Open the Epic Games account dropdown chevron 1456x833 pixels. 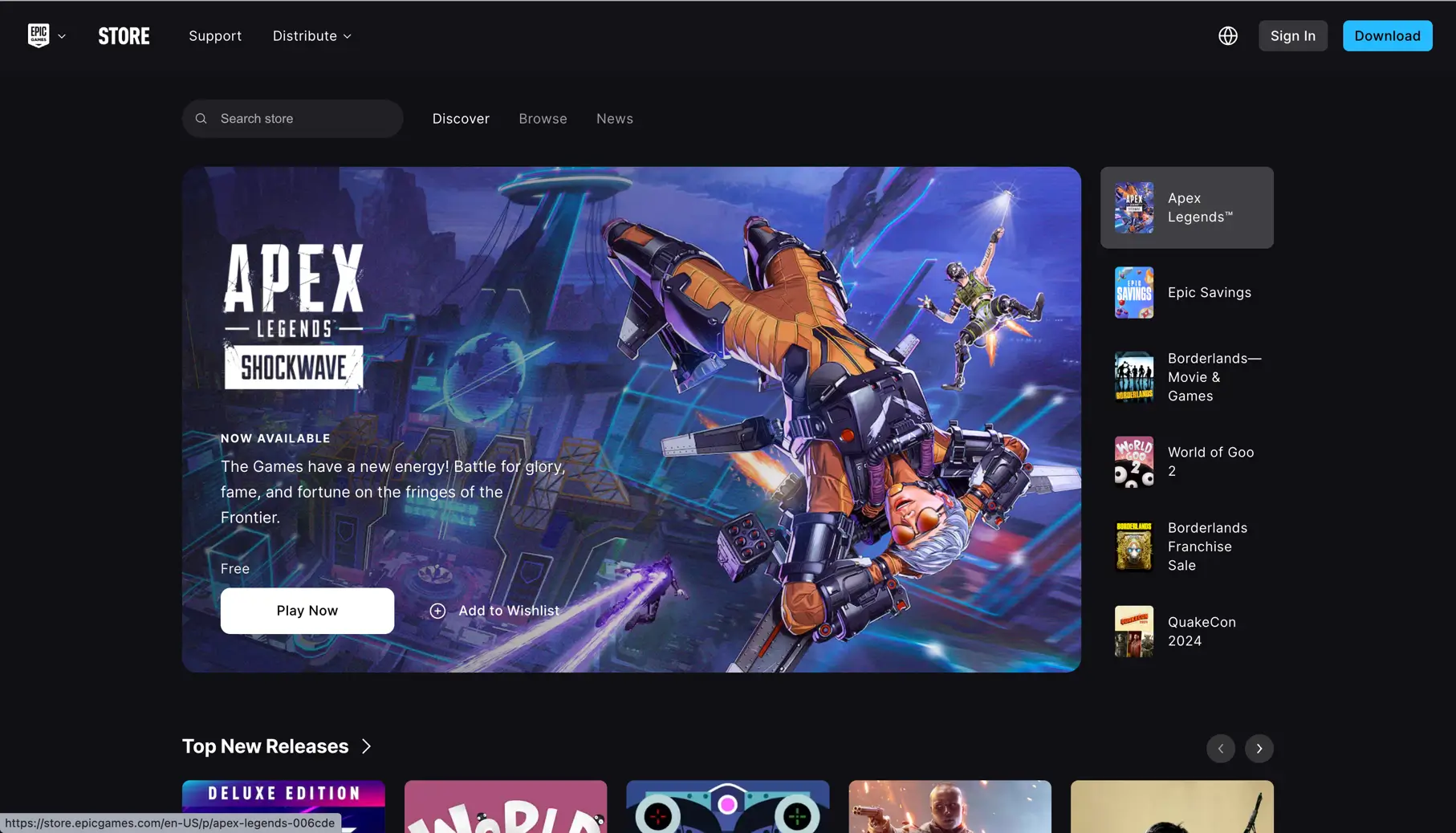62,35
